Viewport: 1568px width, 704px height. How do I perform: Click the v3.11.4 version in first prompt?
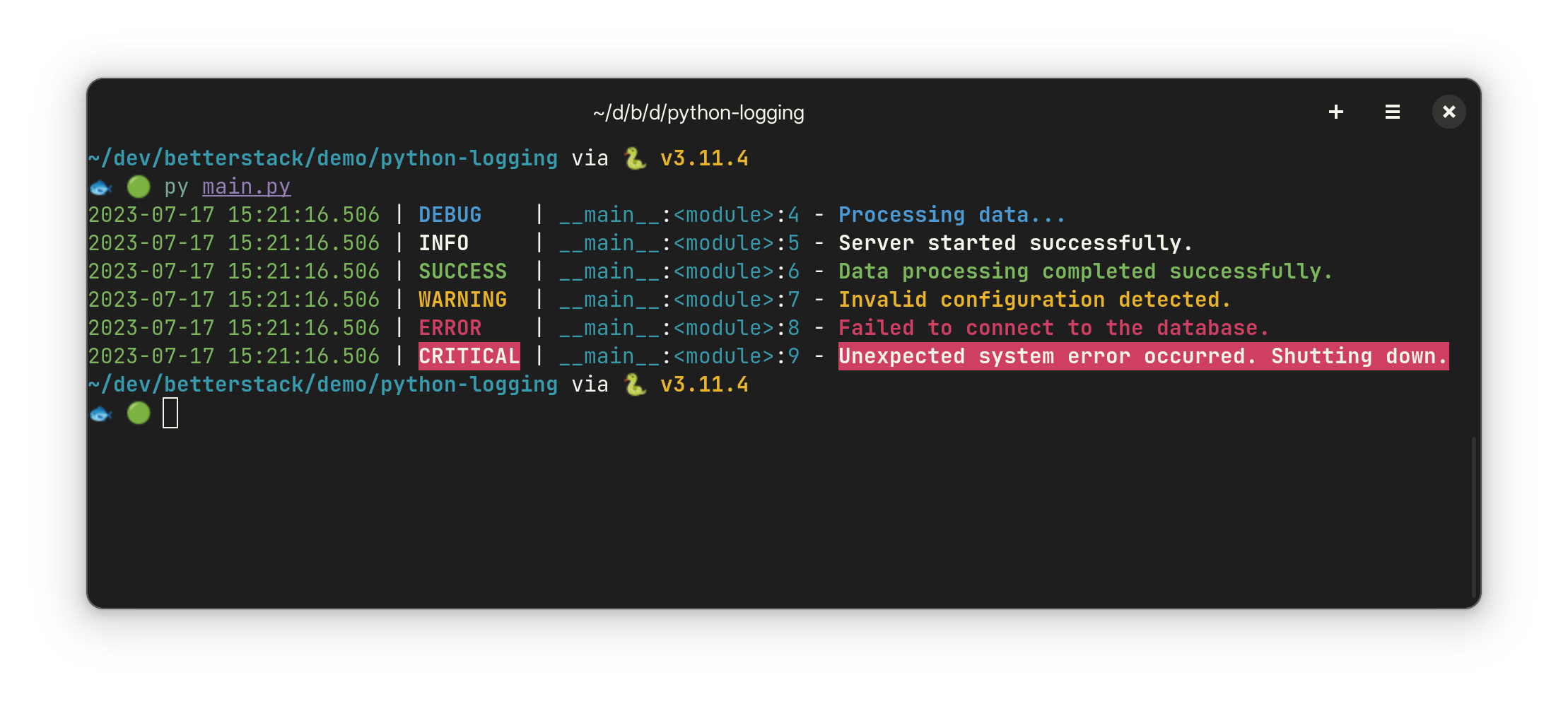click(704, 158)
